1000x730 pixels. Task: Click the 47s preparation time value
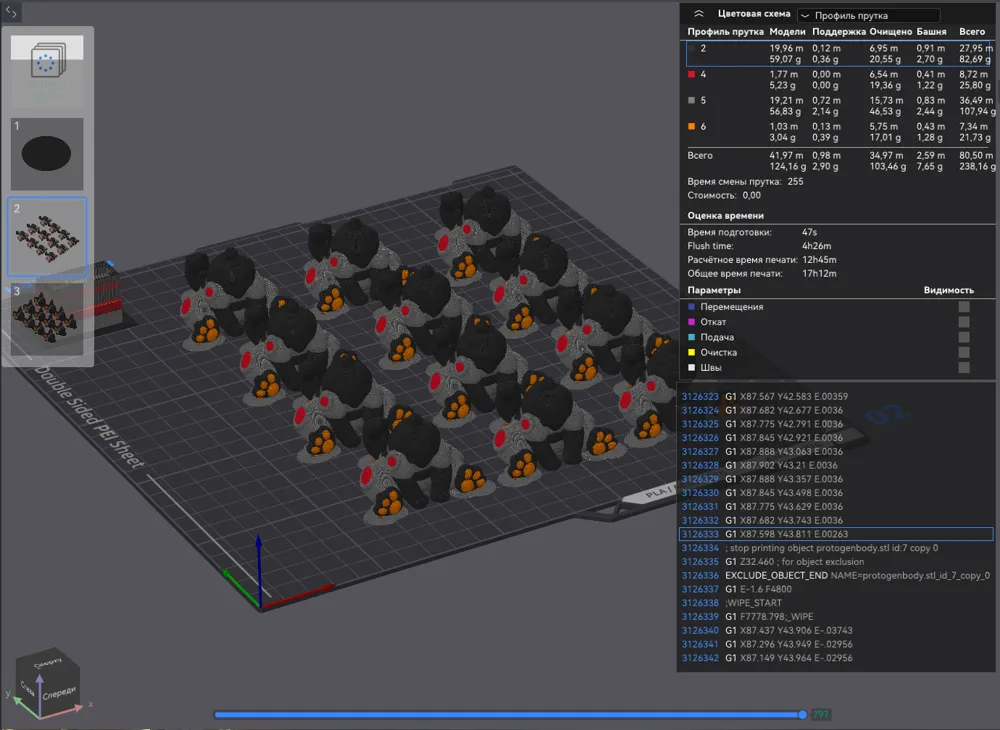[x=809, y=233]
